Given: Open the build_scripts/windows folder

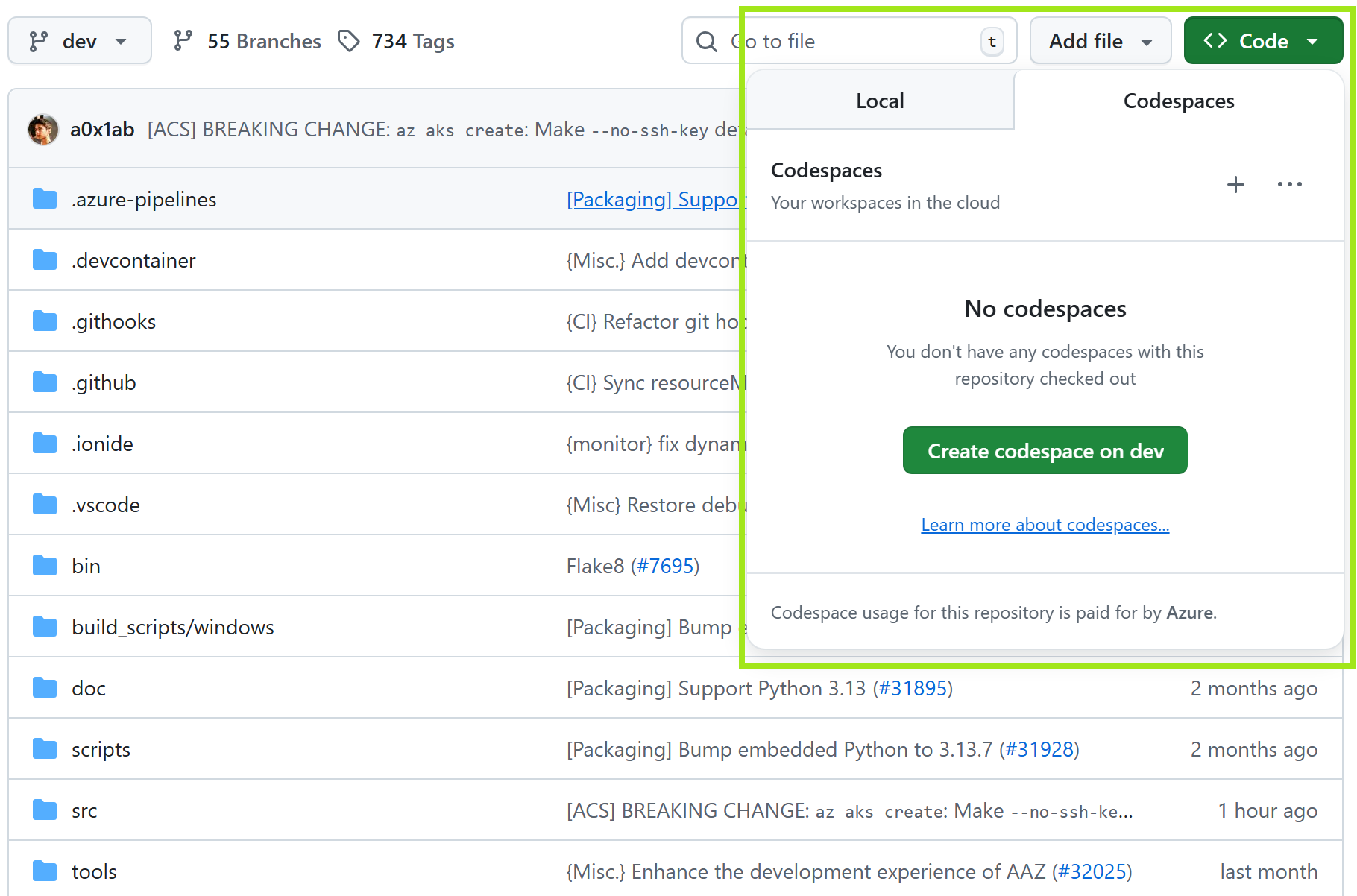Looking at the screenshot, I should [x=172, y=627].
